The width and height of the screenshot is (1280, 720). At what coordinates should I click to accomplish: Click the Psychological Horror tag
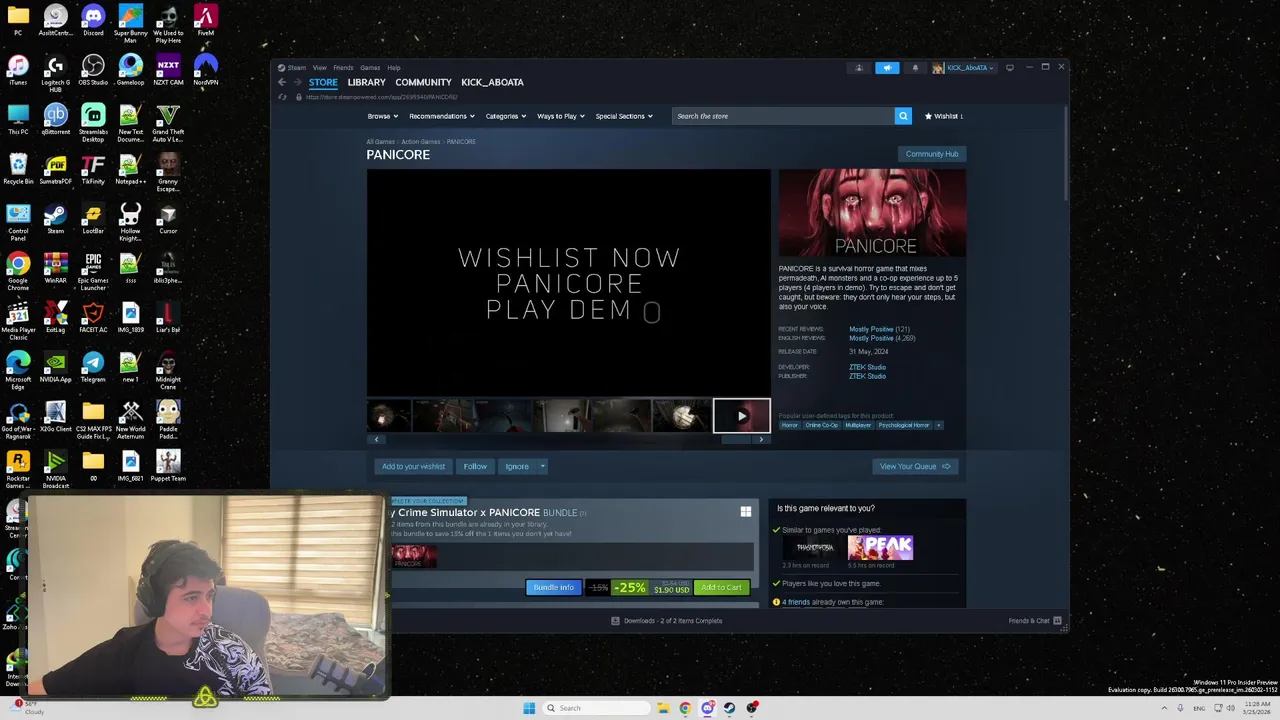pyautogui.click(x=904, y=425)
